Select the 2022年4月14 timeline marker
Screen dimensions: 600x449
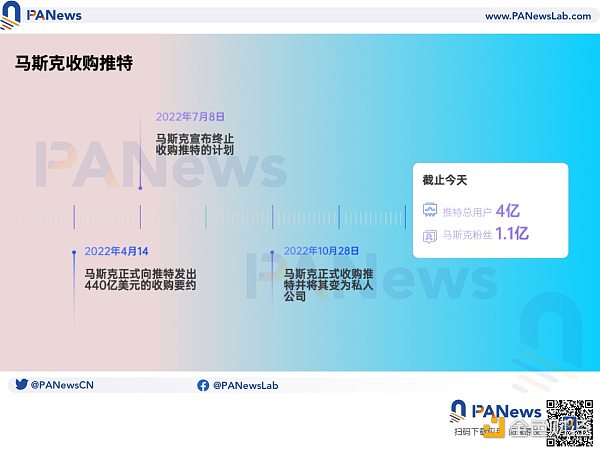tap(74, 251)
